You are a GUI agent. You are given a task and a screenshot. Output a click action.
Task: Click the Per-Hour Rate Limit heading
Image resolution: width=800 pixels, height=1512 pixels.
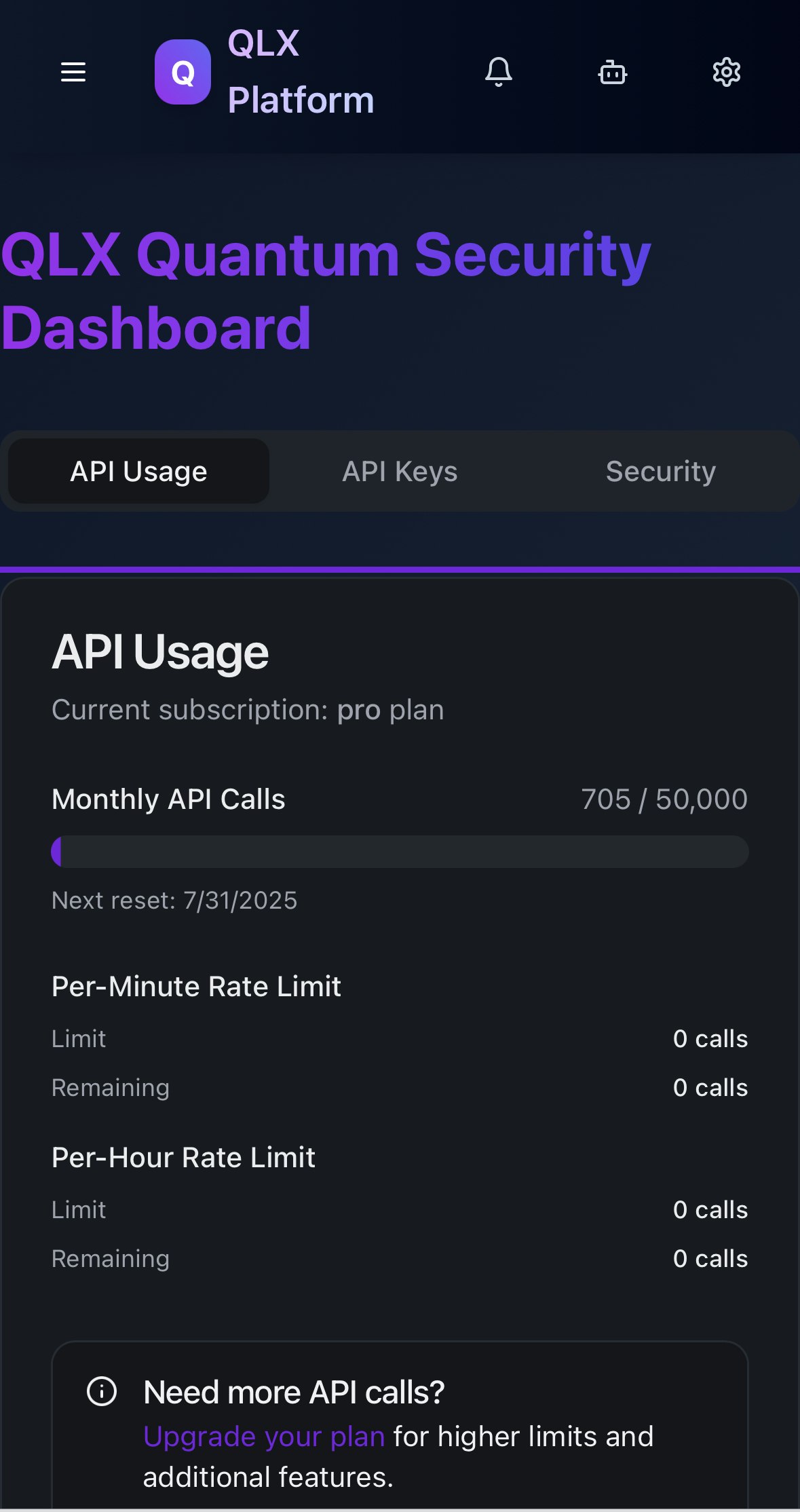tap(183, 1158)
